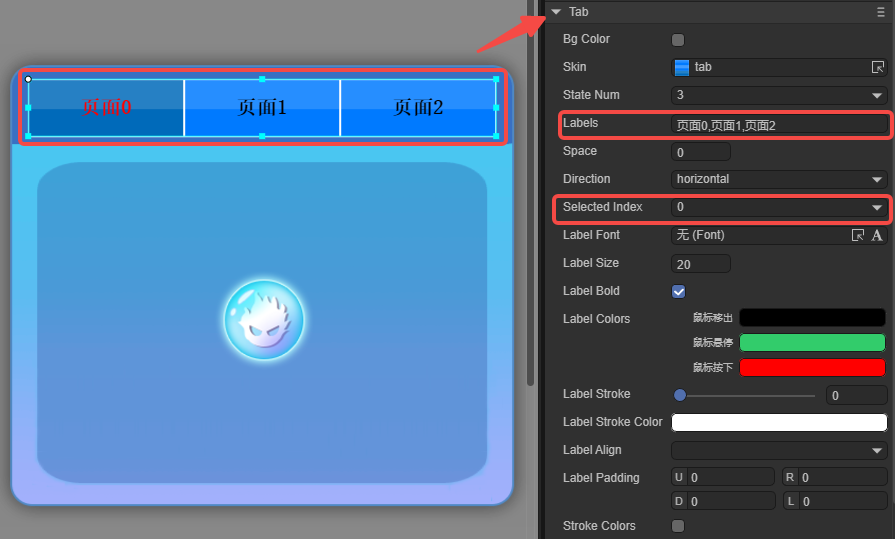Open the Label Align dropdown
Image resolution: width=895 pixels, height=539 pixels.
click(779, 450)
